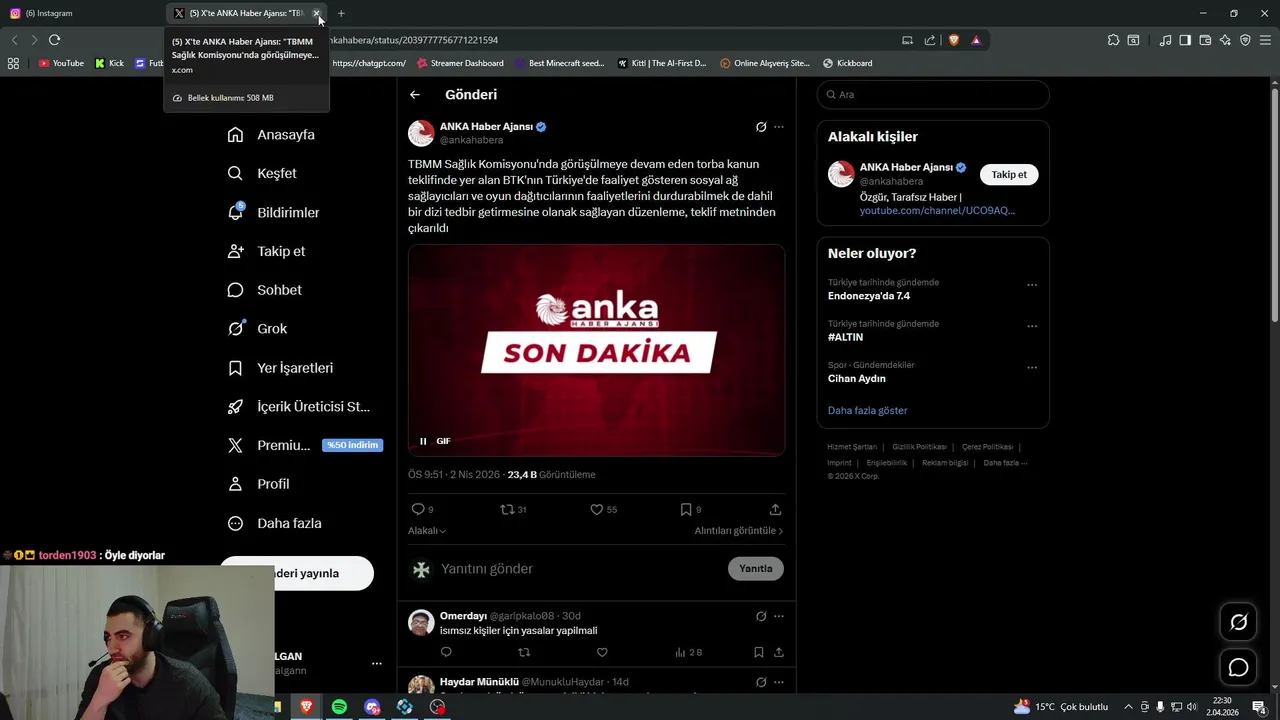Bookmark Omerdayı's reply

[759, 652]
